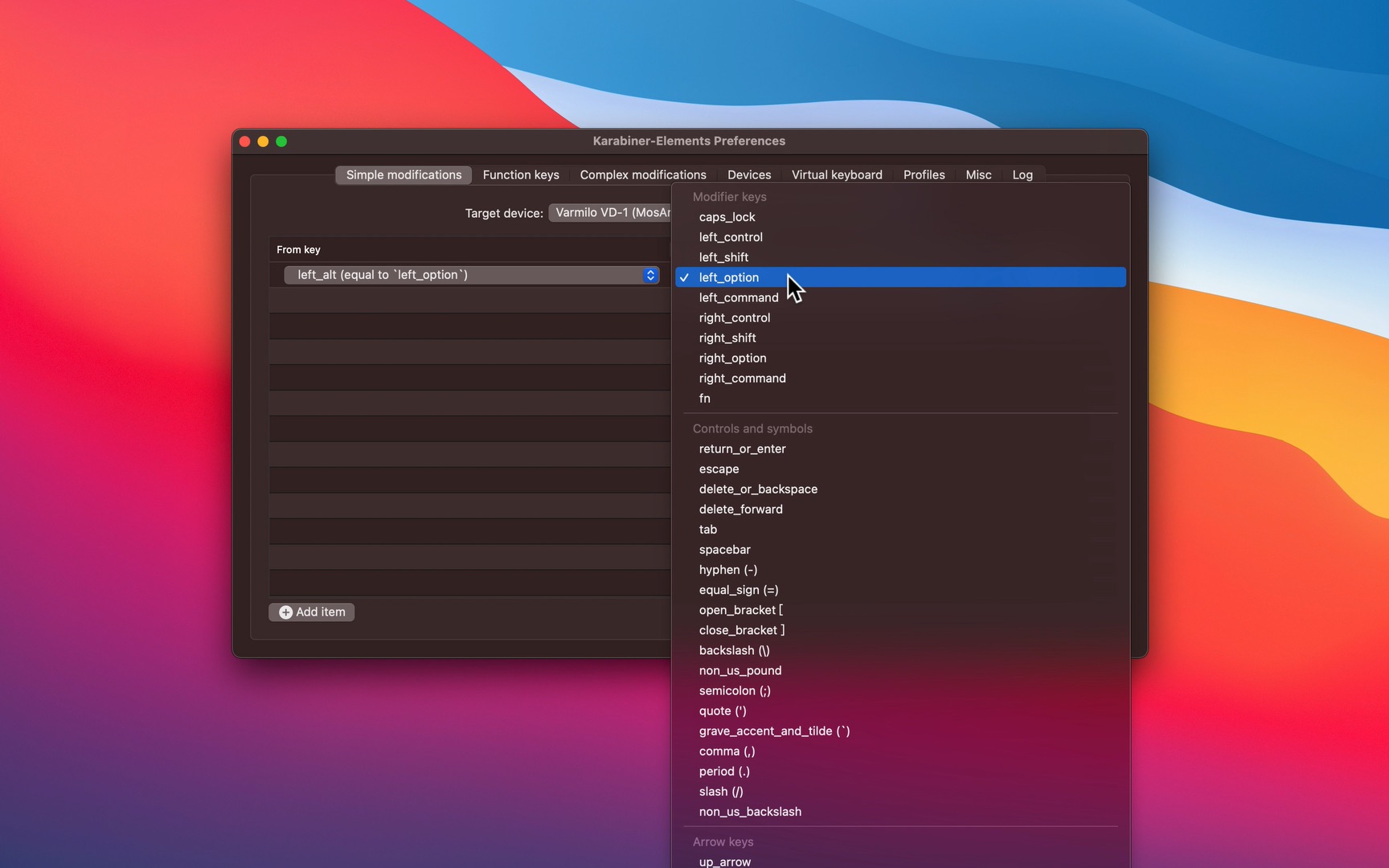1389x868 pixels.
Task: Choose grave_accent_and_tilde (`) entry
Action: tap(900, 730)
